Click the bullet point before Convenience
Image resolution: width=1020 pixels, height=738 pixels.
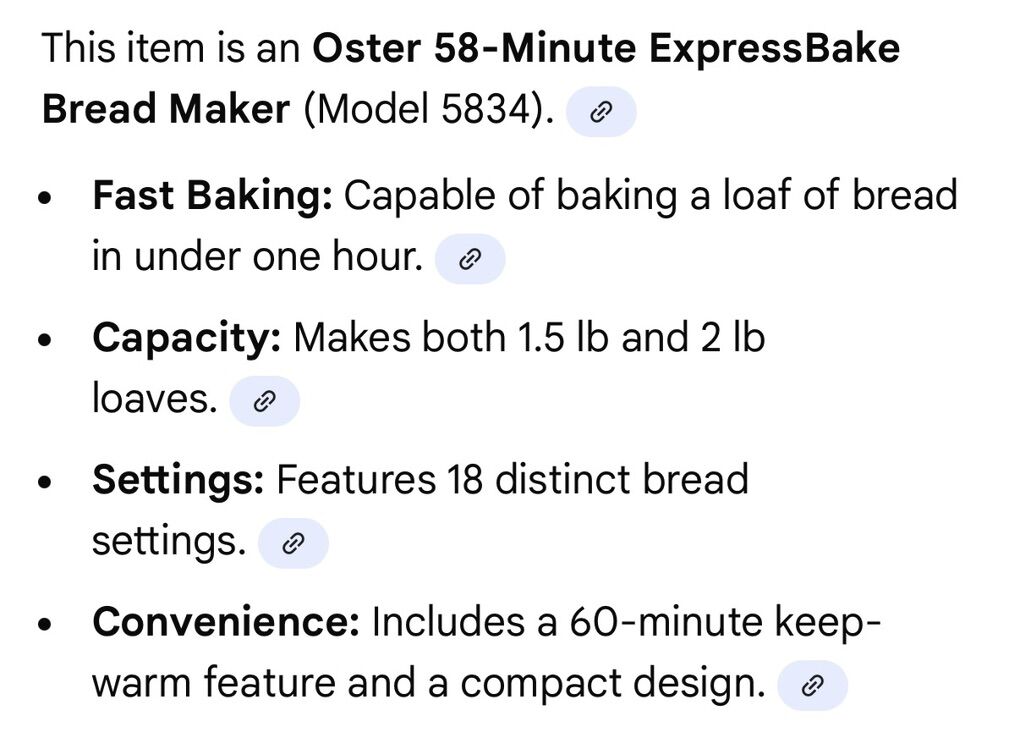coord(44,625)
